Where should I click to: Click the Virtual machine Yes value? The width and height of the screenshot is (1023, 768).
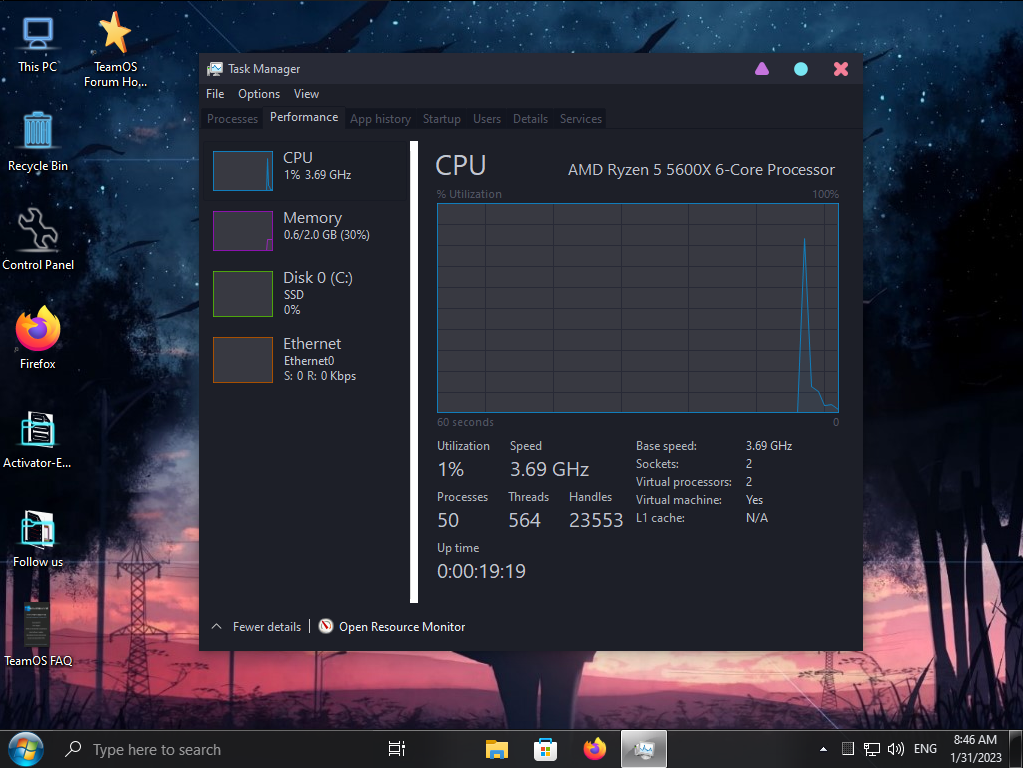pyautogui.click(x=754, y=500)
